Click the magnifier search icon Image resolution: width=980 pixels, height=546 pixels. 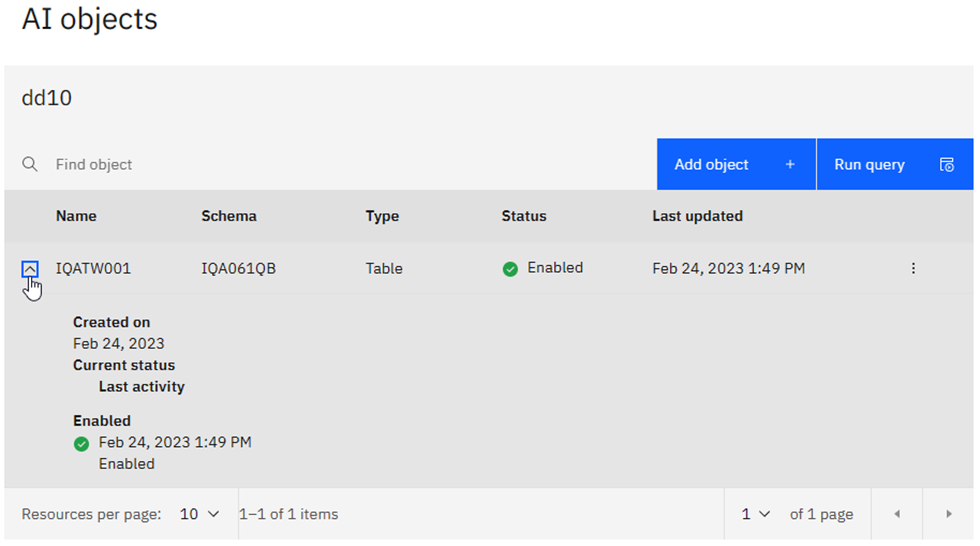31,164
